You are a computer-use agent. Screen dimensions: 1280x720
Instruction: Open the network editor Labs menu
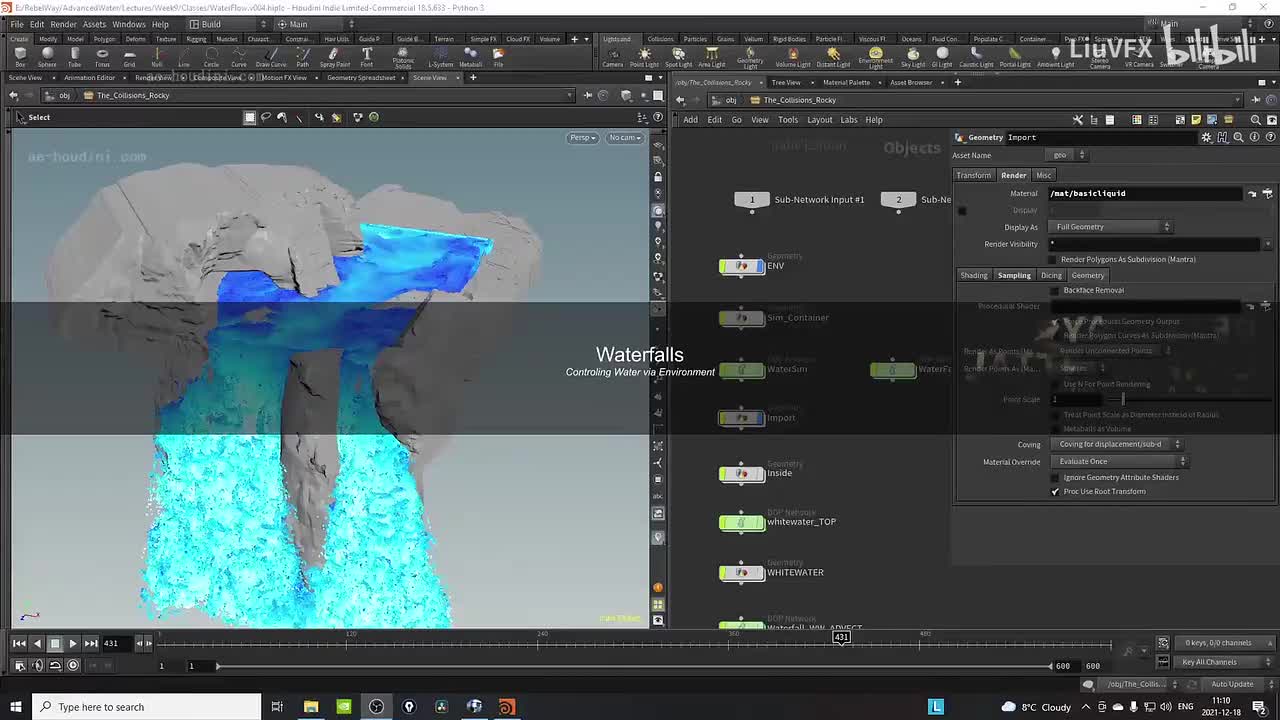(849, 120)
